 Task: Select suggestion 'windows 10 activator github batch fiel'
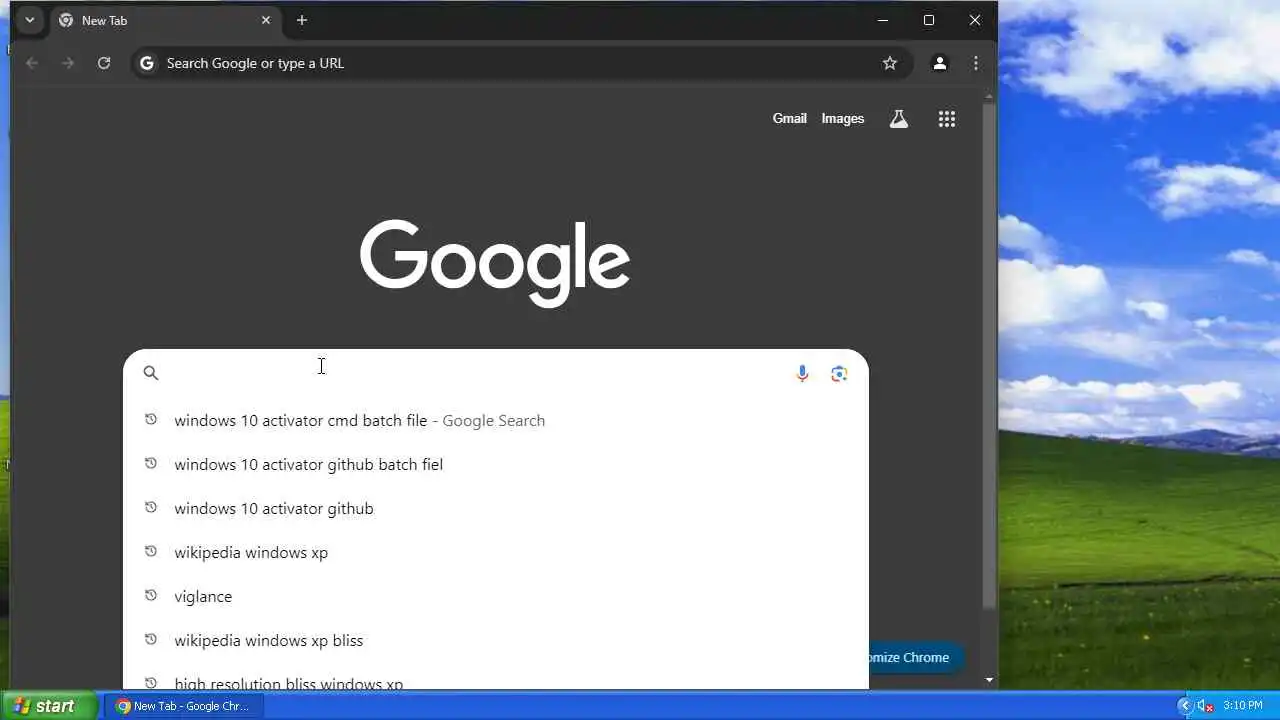pos(496,464)
